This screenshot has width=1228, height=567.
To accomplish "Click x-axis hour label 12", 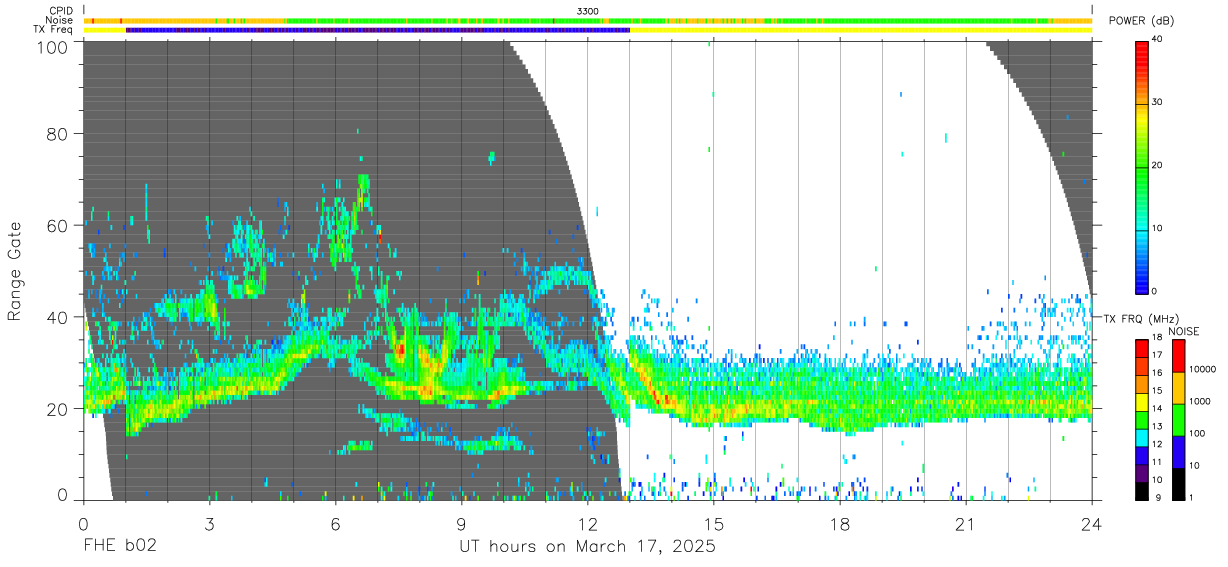I will (587, 524).
